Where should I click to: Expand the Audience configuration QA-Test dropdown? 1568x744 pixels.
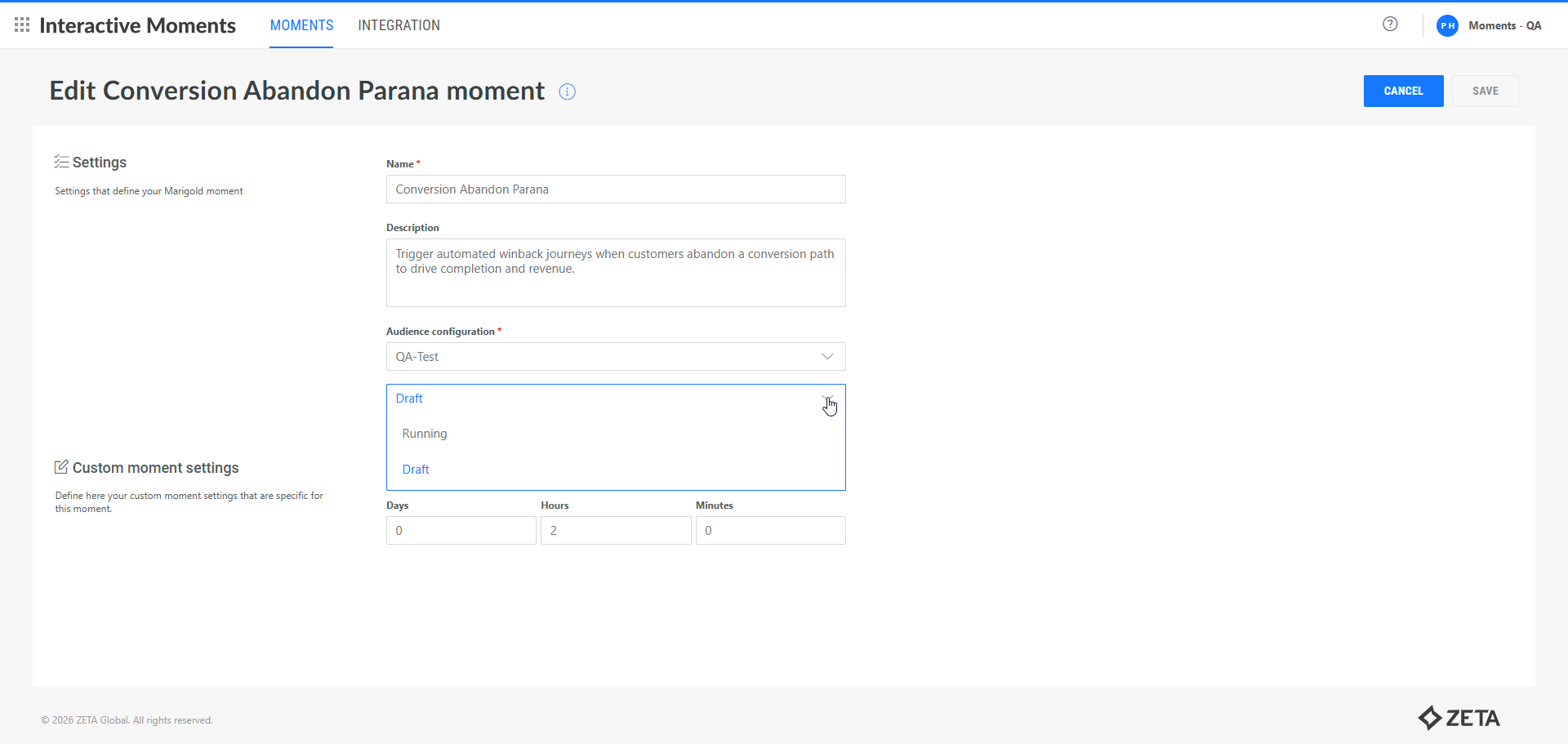point(826,357)
